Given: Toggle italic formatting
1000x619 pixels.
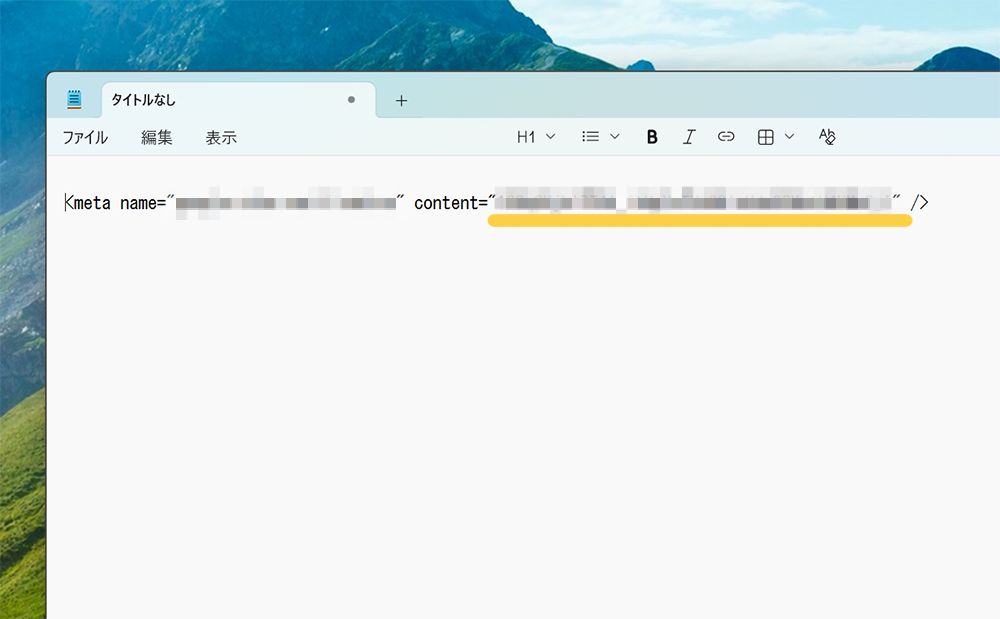Looking at the screenshot, I should (689, 137).
